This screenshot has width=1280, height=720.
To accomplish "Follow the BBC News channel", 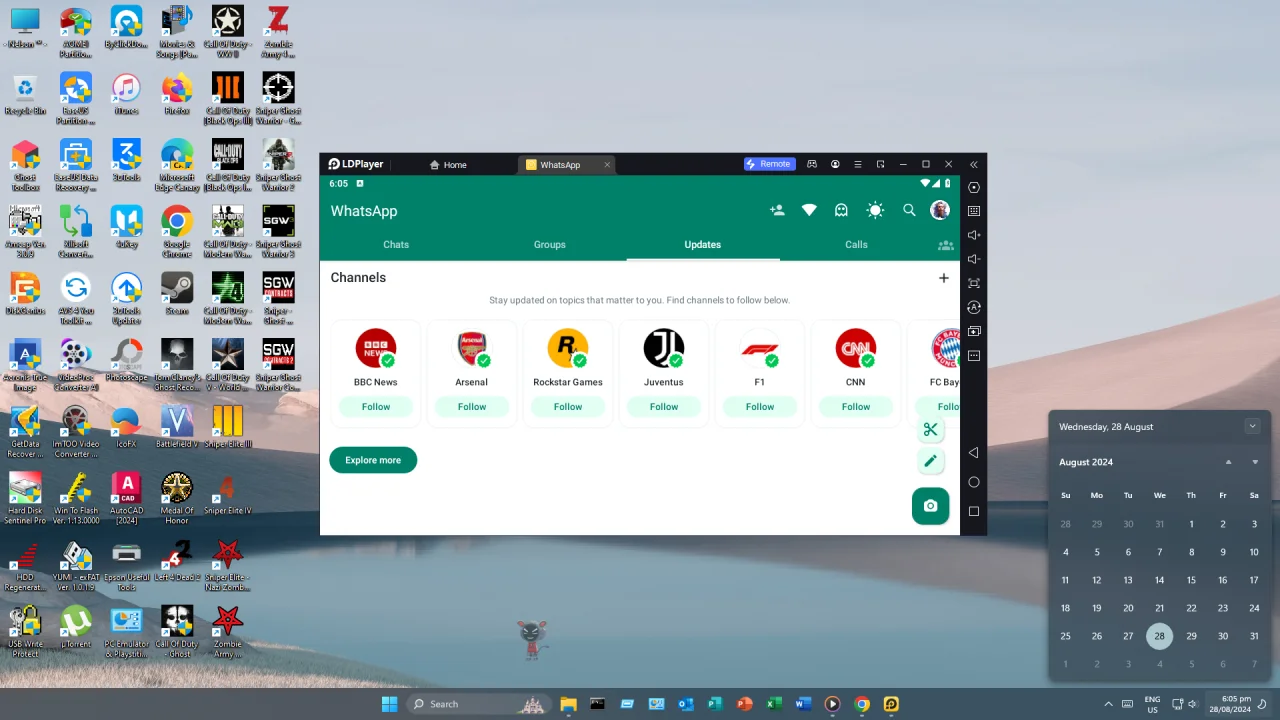I will tap(376, 407).
